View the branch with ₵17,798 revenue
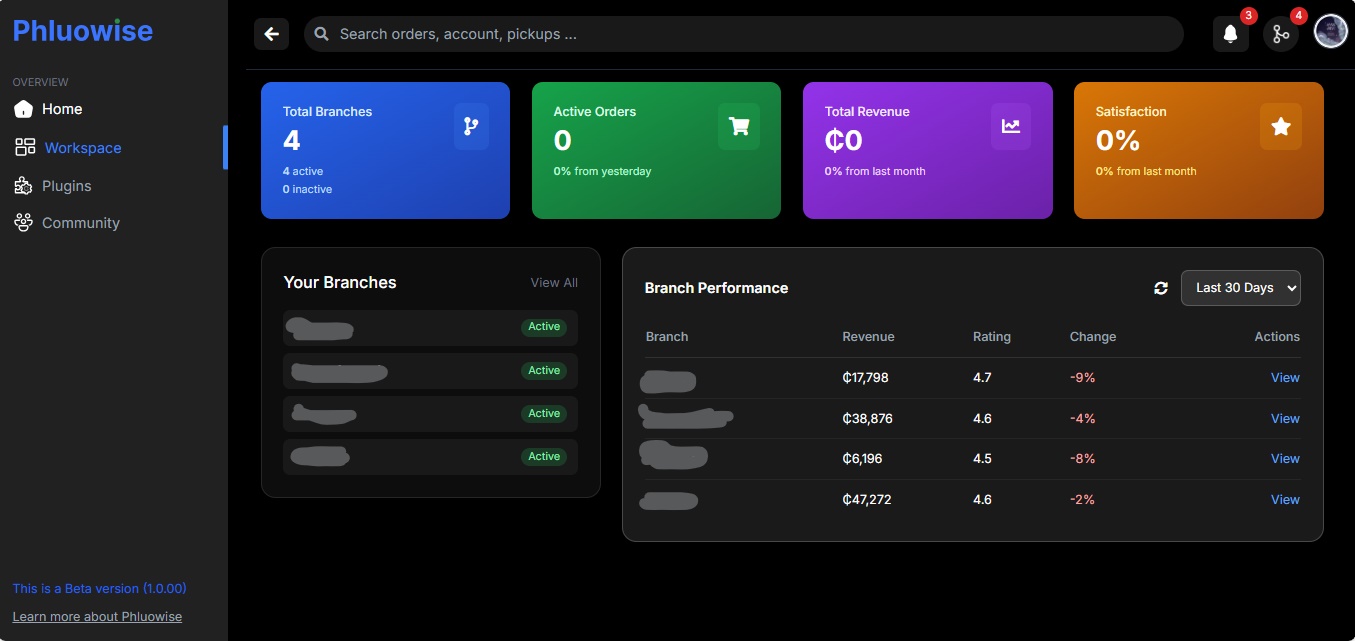This screenshot has height=641, width=1355. pyautogui.click(x=1285, y=378)
